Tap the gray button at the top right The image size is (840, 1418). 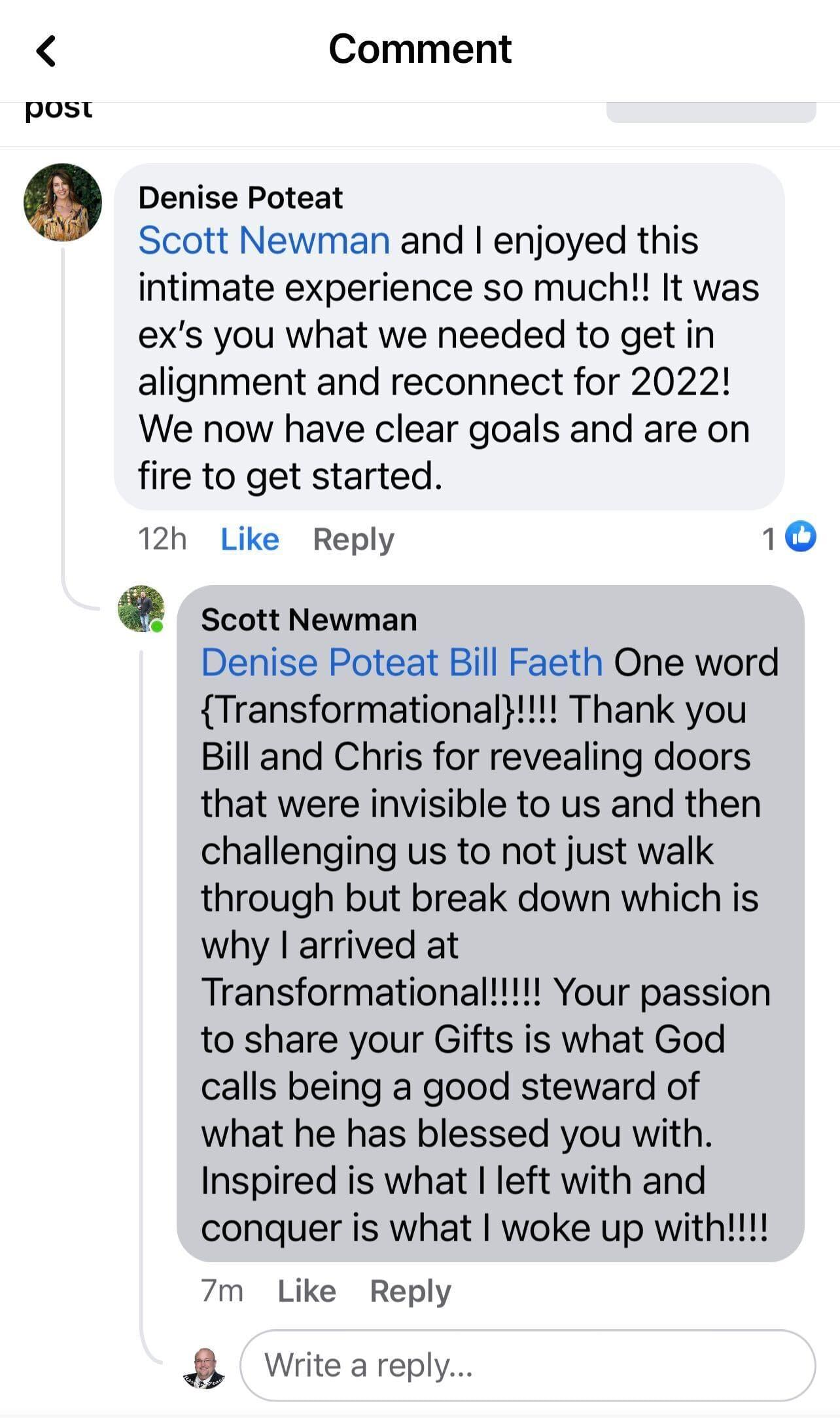(x=710, y=112)
